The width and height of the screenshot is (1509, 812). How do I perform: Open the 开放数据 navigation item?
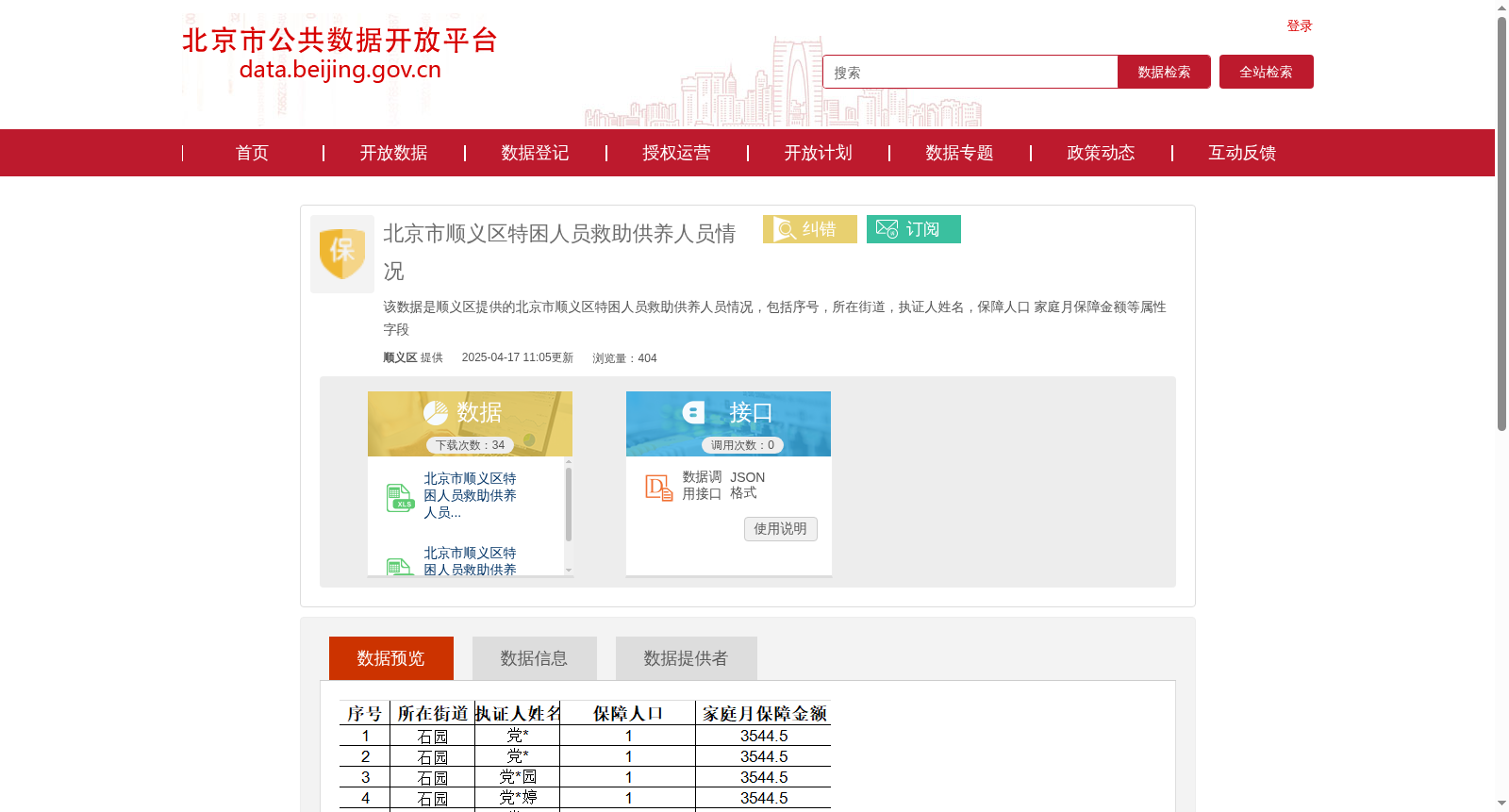(x=393, y=153)
